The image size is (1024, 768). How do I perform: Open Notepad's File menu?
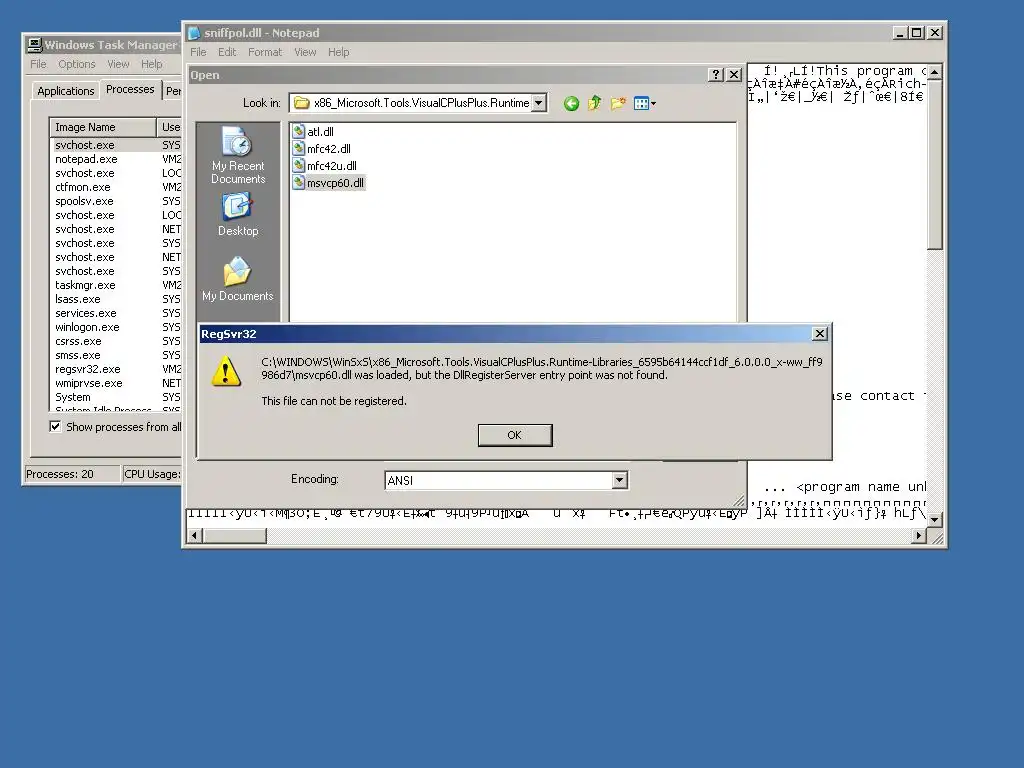coord(198,52)
